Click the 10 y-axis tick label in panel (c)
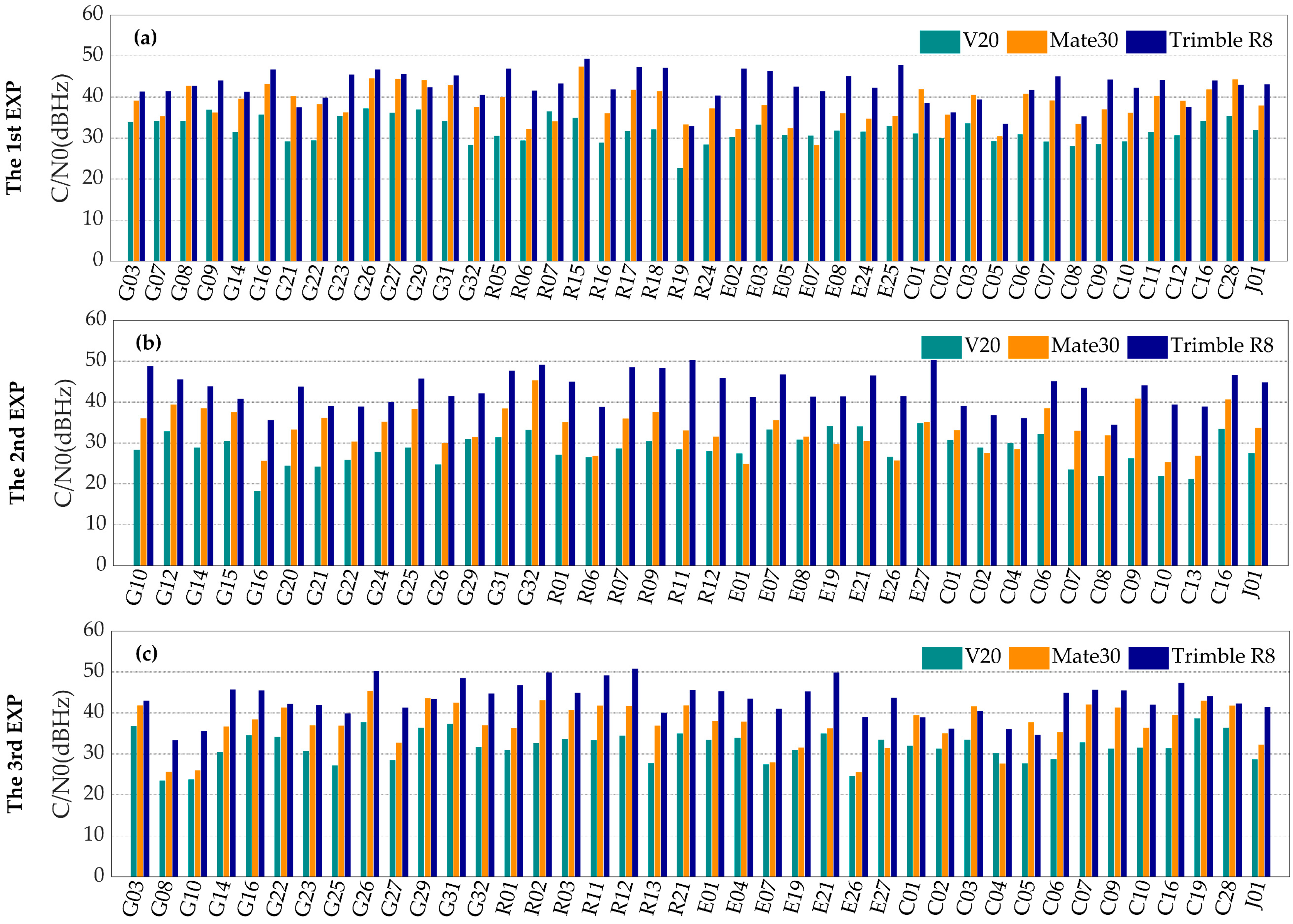The image size is (1293, 924). point(93,835)
